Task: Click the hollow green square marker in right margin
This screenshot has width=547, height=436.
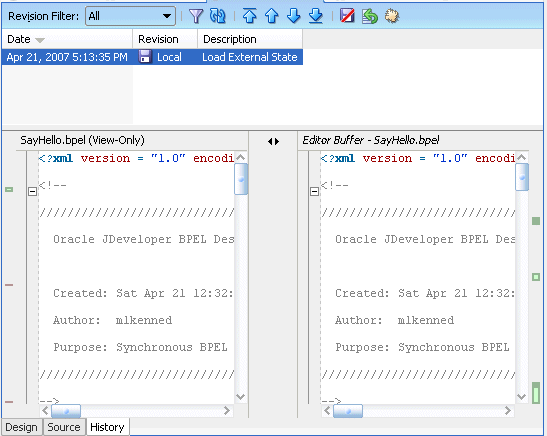Action: pyautogui.click(x=536, y=277)
